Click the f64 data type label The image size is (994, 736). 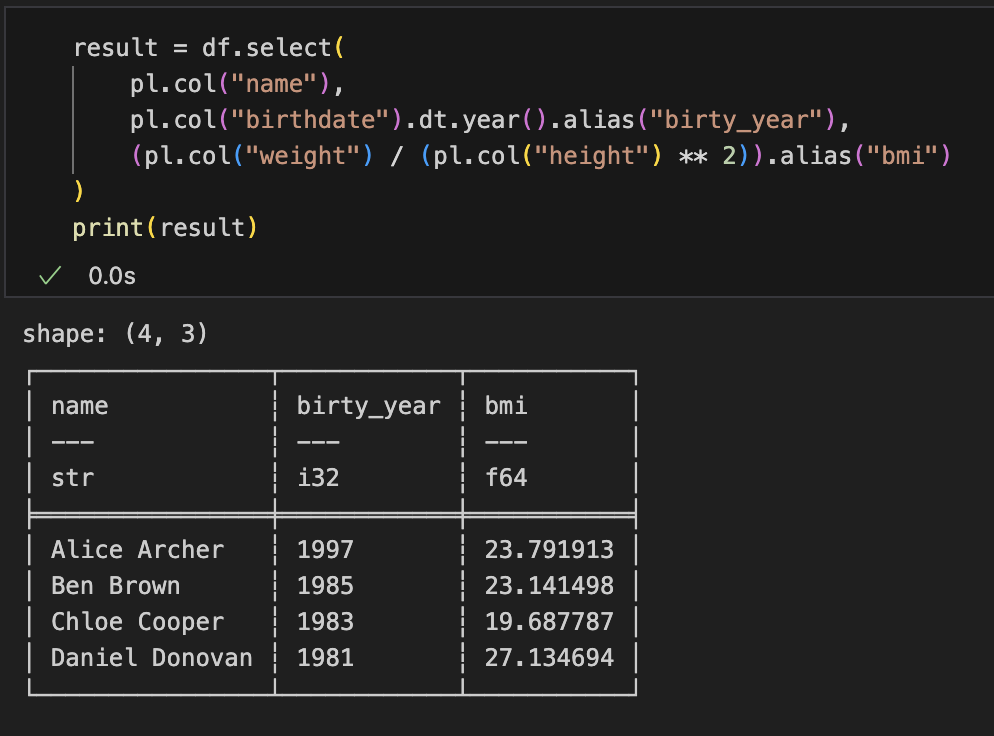pos(506,477)
